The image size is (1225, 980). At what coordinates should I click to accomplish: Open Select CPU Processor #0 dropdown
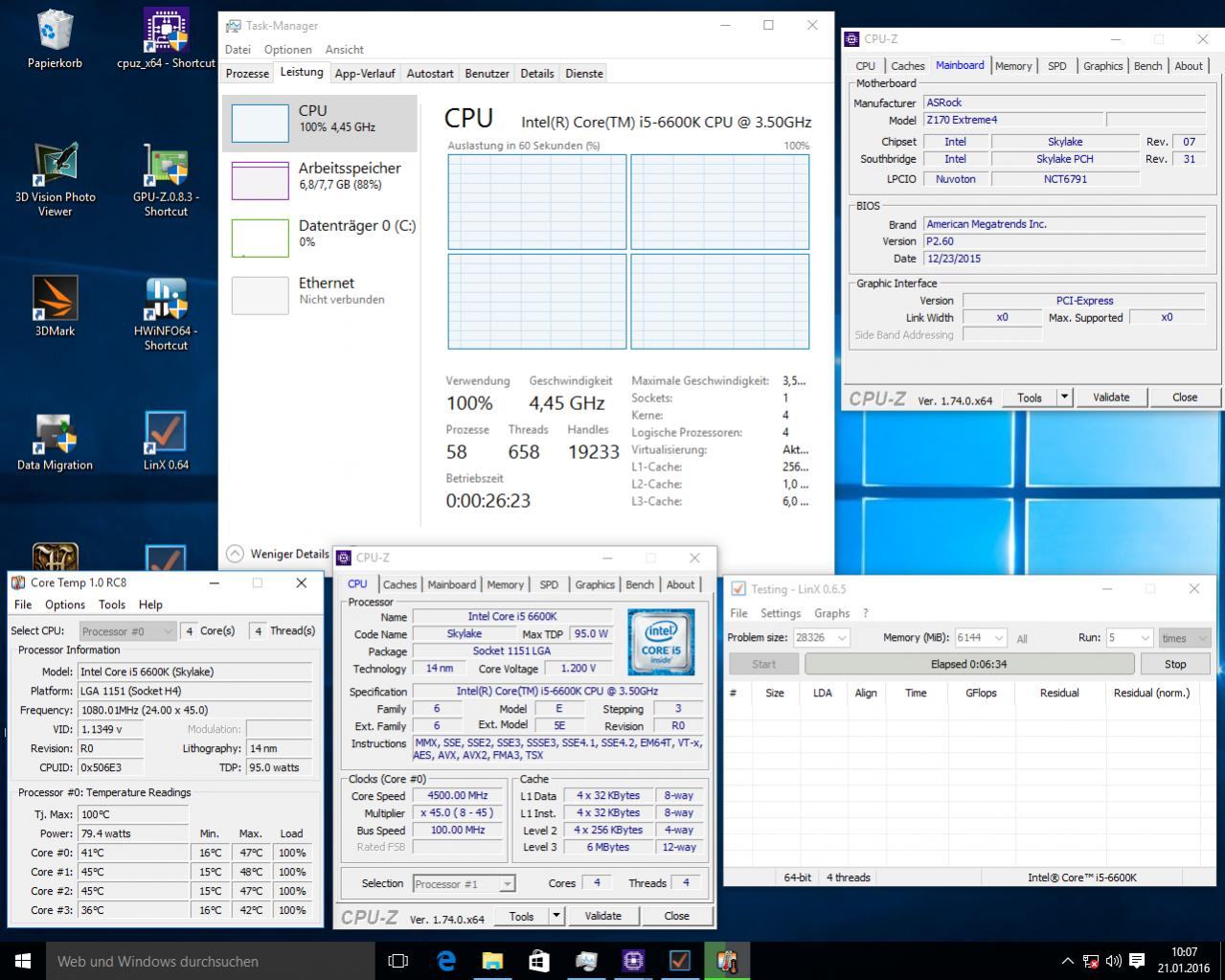pos(127,631)
